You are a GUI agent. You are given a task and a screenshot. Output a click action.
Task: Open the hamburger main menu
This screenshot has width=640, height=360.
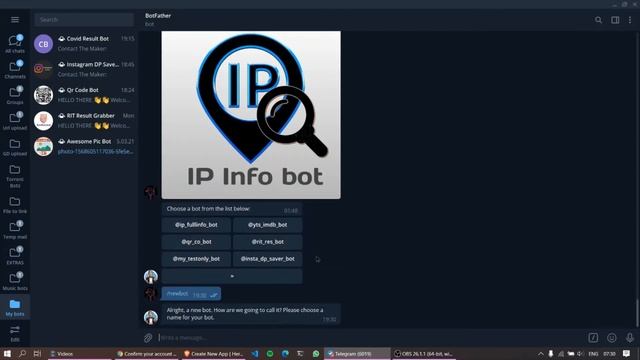tap(15, 20)
